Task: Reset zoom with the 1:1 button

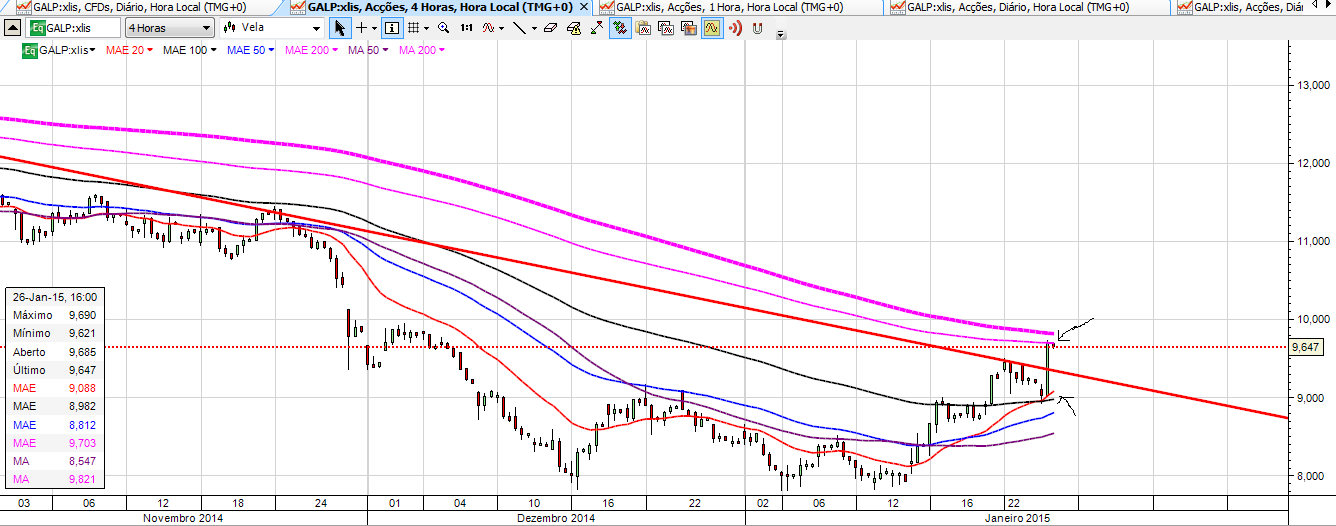Action: pyautogui.click(x=466, y=28)
